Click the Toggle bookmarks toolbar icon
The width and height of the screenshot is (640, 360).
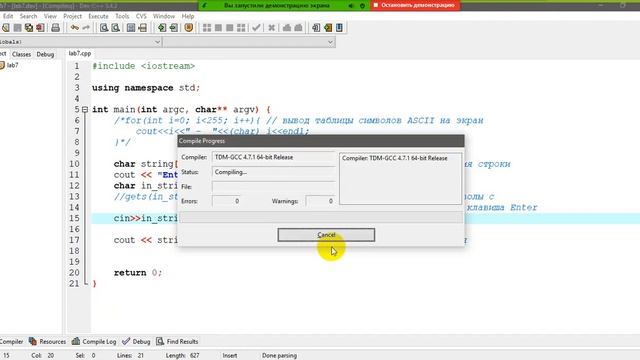tap(328, 28)
